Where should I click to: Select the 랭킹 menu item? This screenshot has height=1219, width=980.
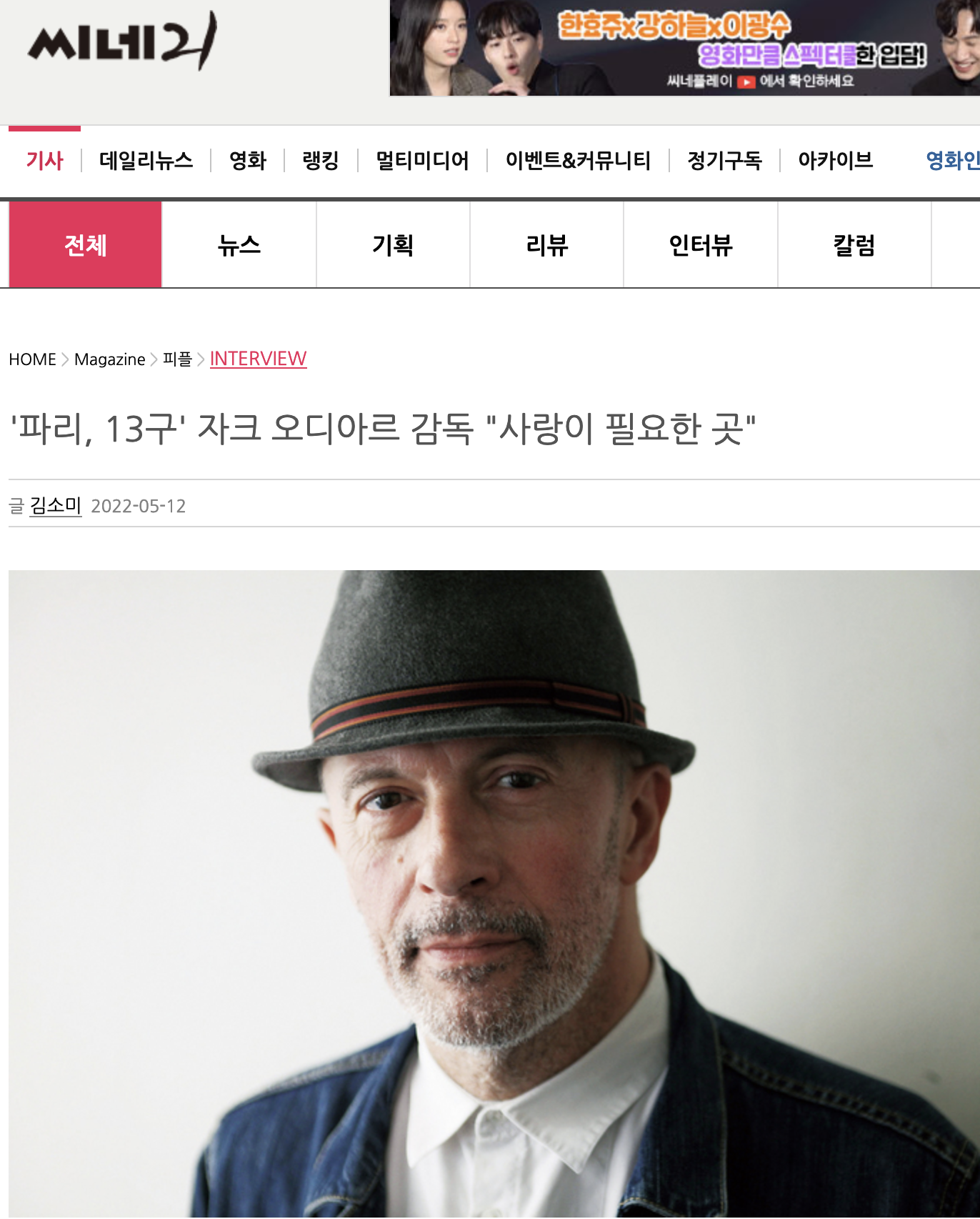pos(321,160)
